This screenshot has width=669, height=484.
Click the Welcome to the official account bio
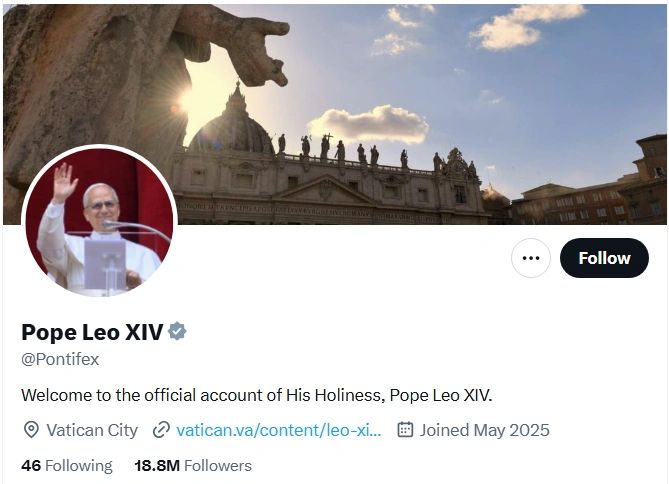pos(257,395)
